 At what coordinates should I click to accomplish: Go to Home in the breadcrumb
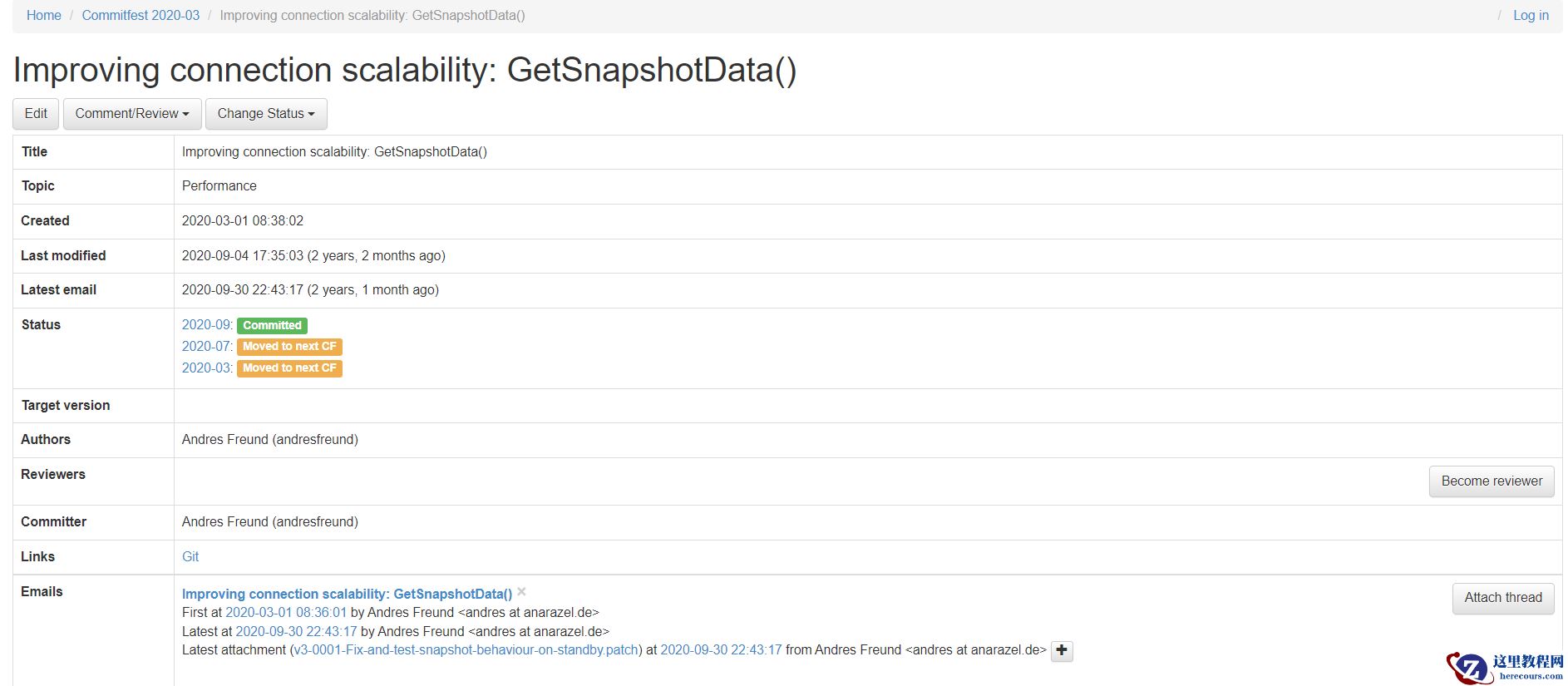pos(44,16)
